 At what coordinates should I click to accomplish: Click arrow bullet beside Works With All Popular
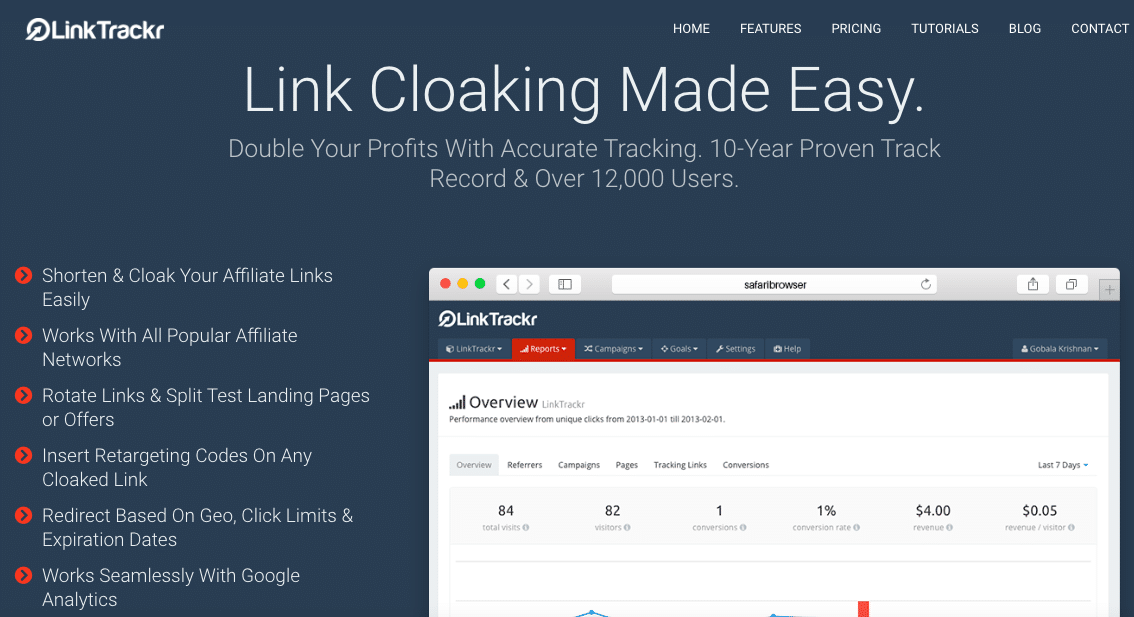pyautogui.click(x=24, y=336)
